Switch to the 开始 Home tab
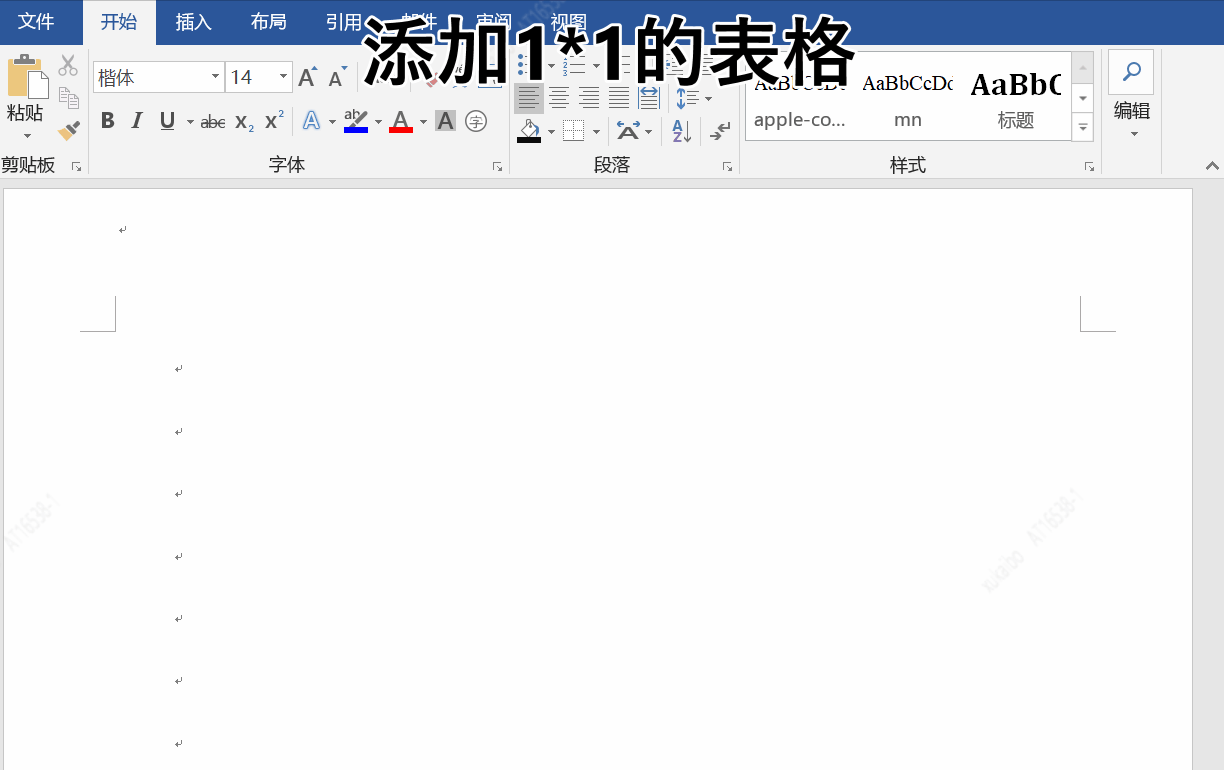The height and width of the screenshot is (770, 1224). tap(119, 22)
